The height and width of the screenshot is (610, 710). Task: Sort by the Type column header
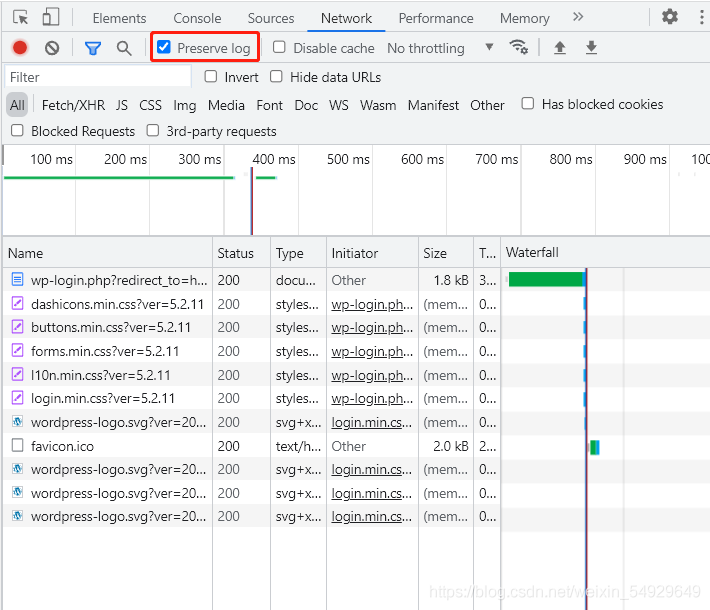tap(298, 253)
